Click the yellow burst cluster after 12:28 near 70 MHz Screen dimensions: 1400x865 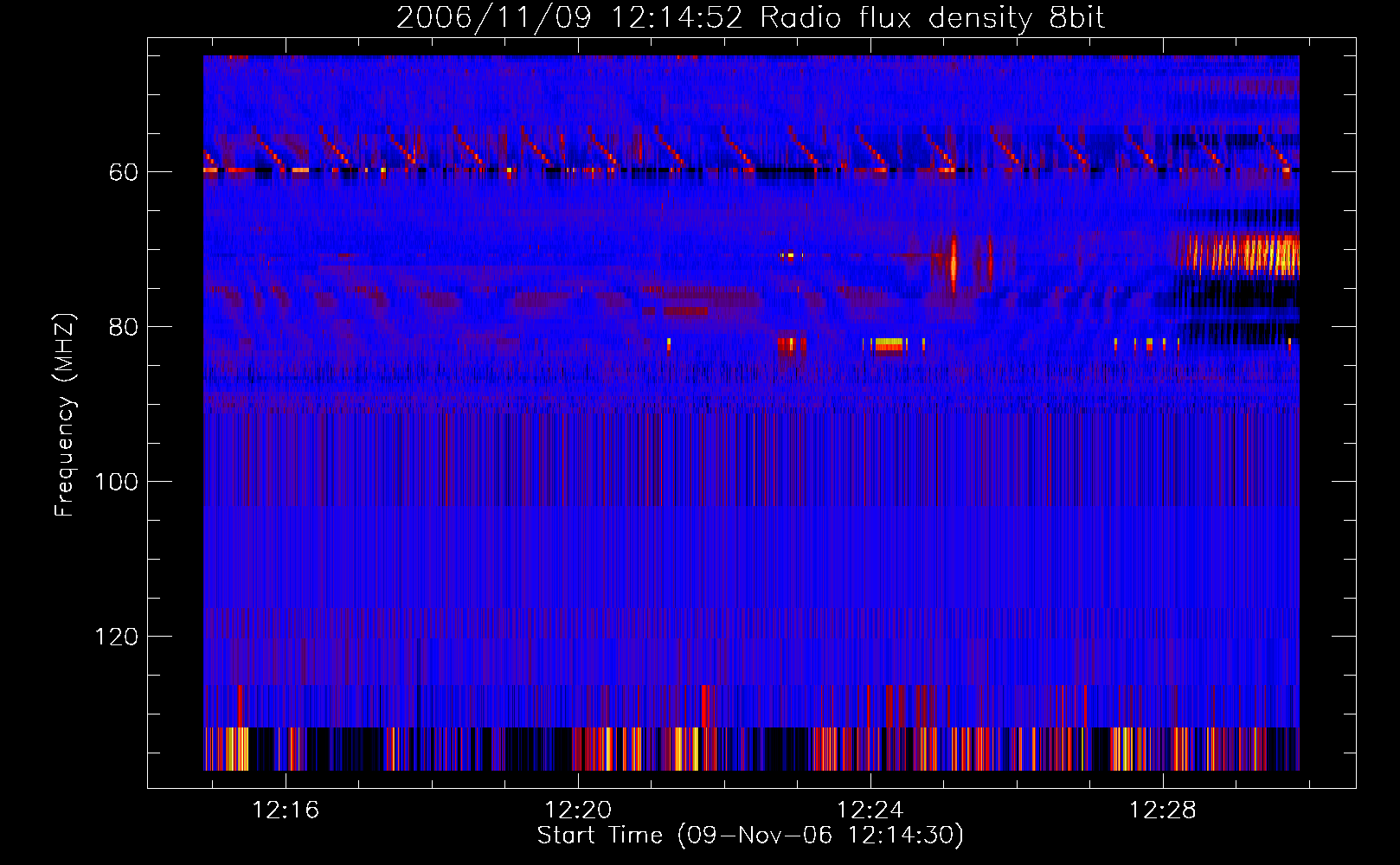(x=1243, y=254)
